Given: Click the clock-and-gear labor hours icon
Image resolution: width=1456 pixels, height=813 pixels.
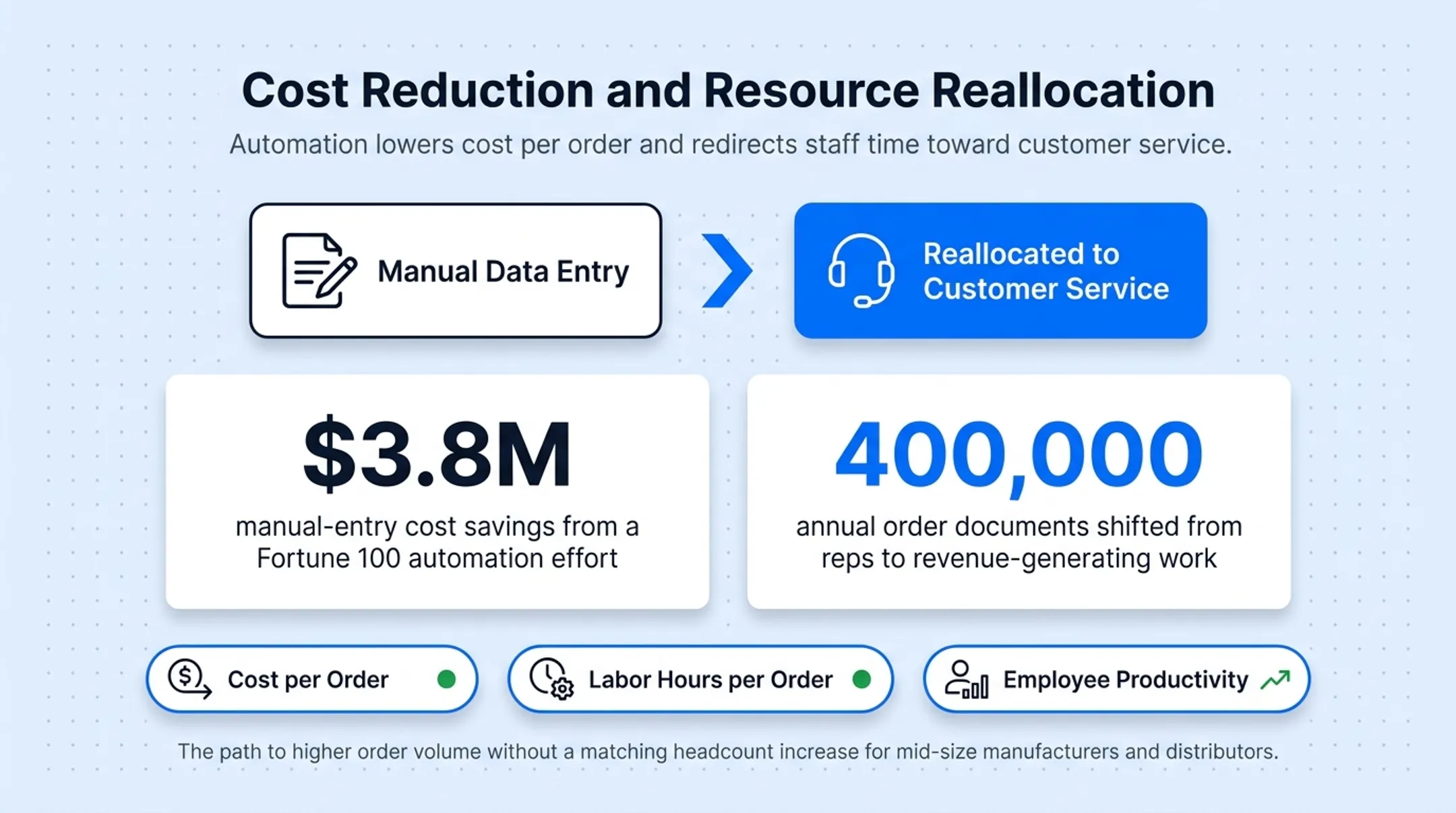Looking at the screenshot, I should point(551,679).
